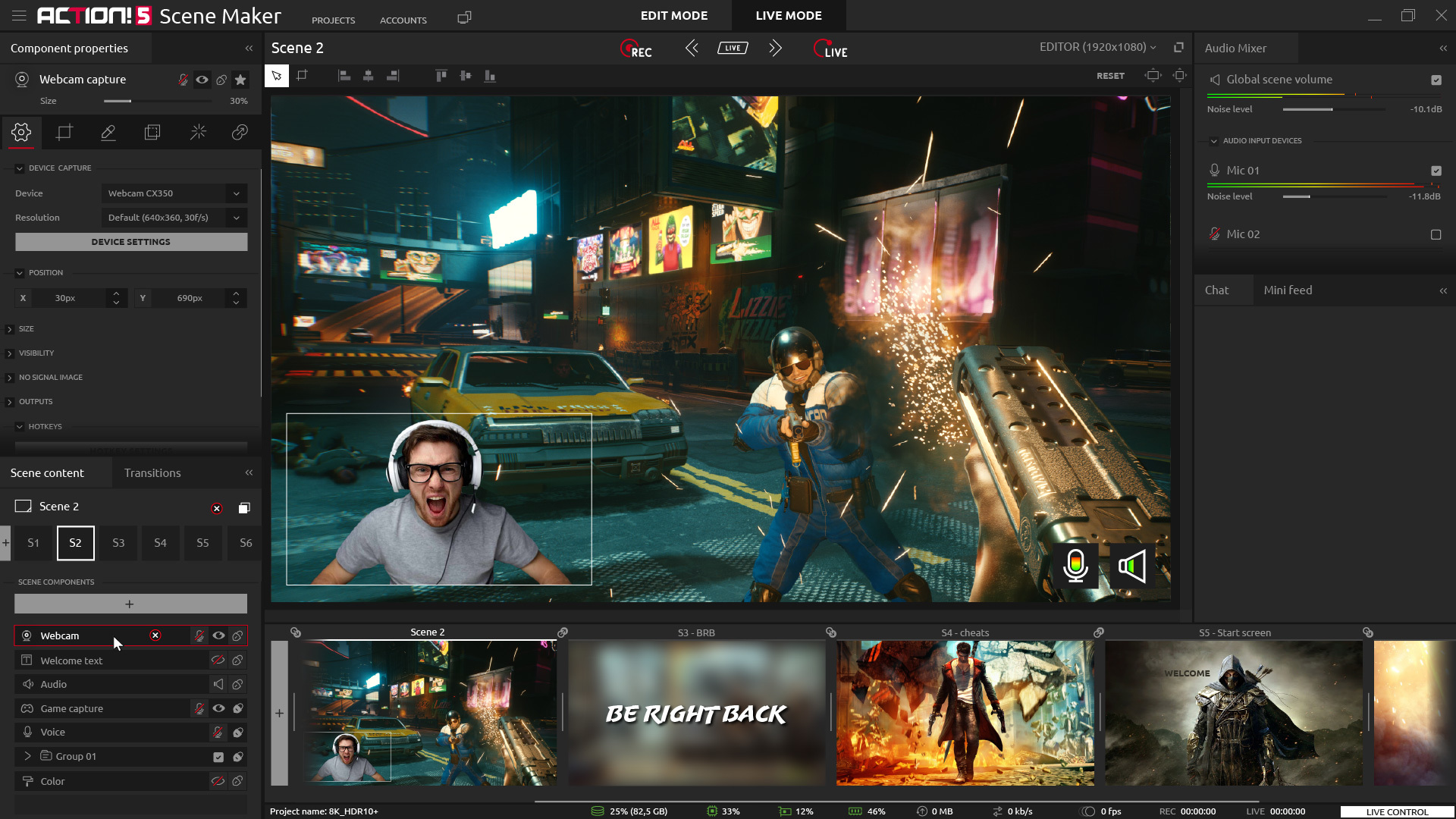Viewport: 1456px width, 819px height.
Task: Delete Scene 2 with red X icon
Action: 217,508
